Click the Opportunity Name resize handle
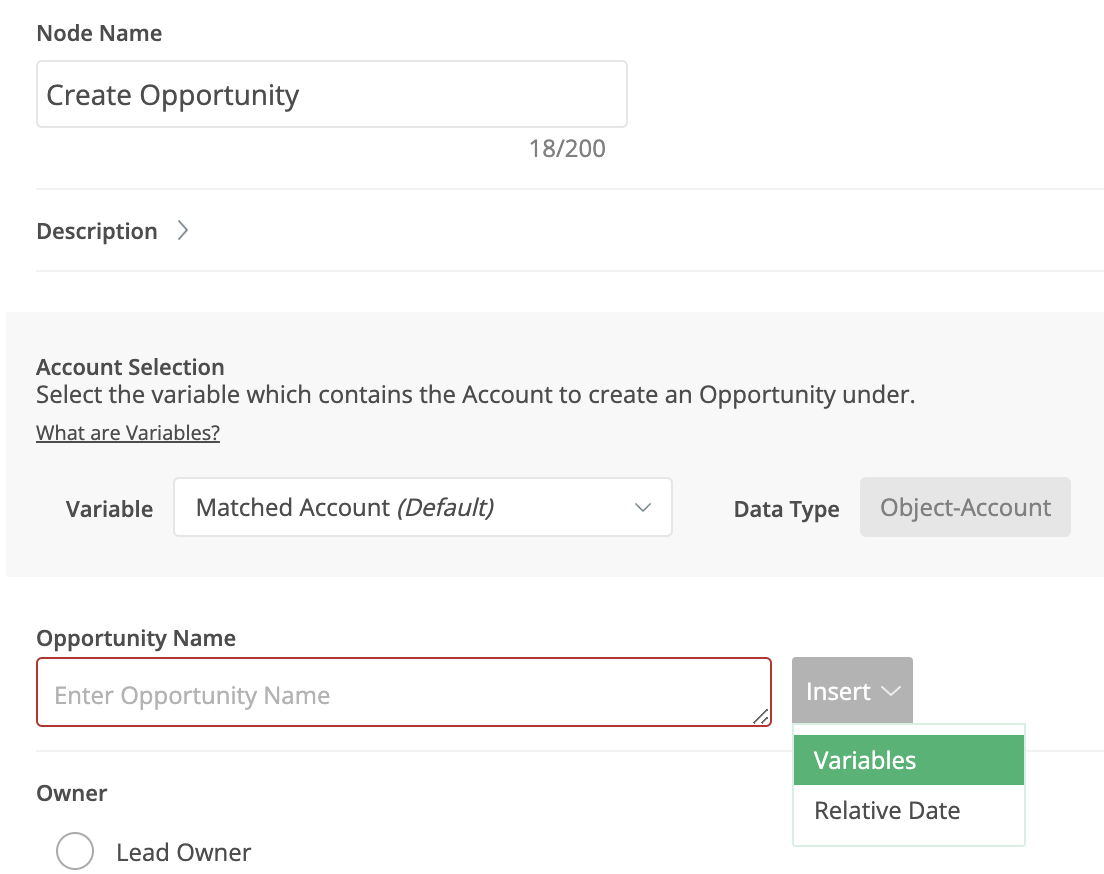 tap(761, 716)
